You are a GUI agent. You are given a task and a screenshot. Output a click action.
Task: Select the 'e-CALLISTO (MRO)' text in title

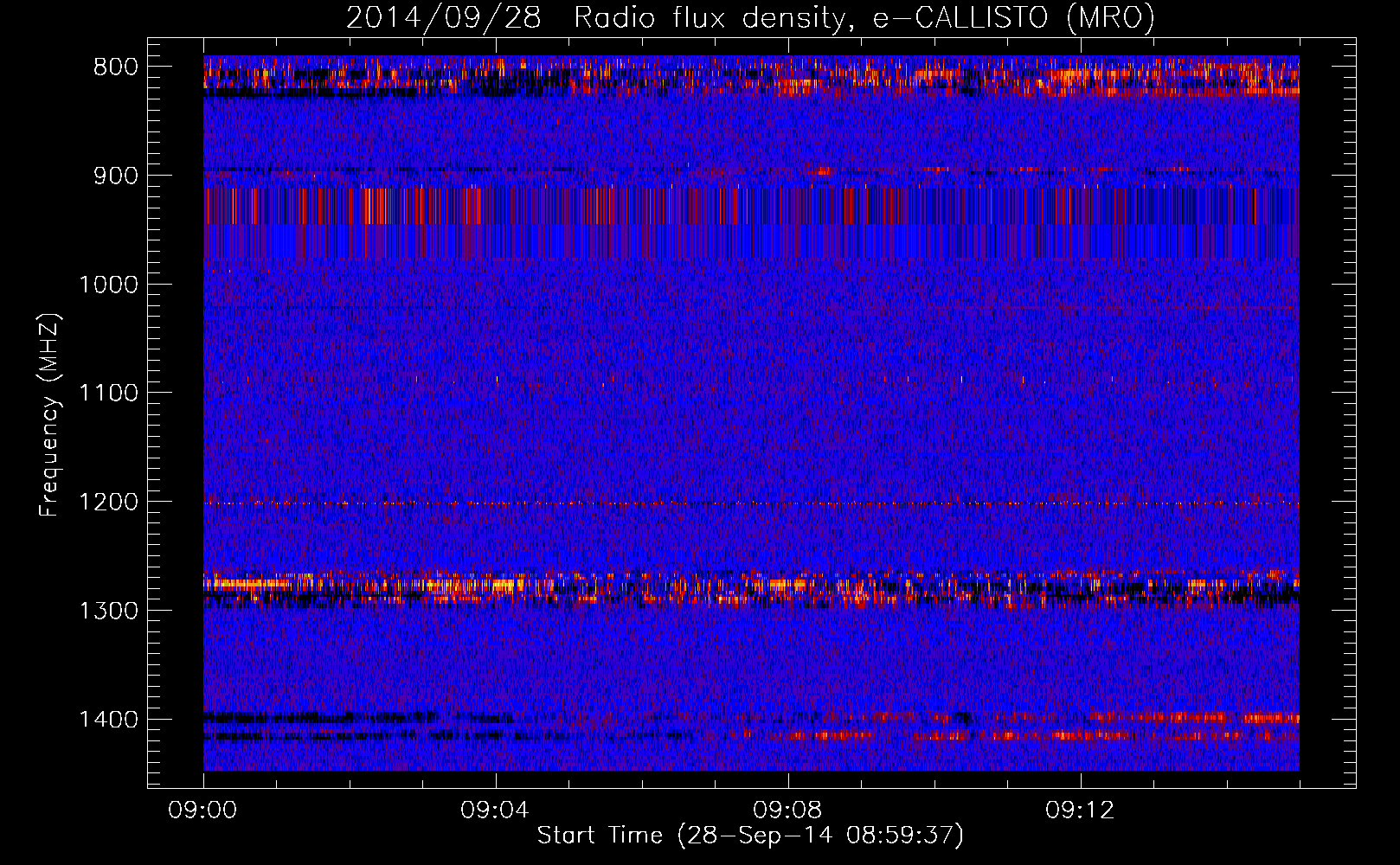click(x=1014, y=18)
